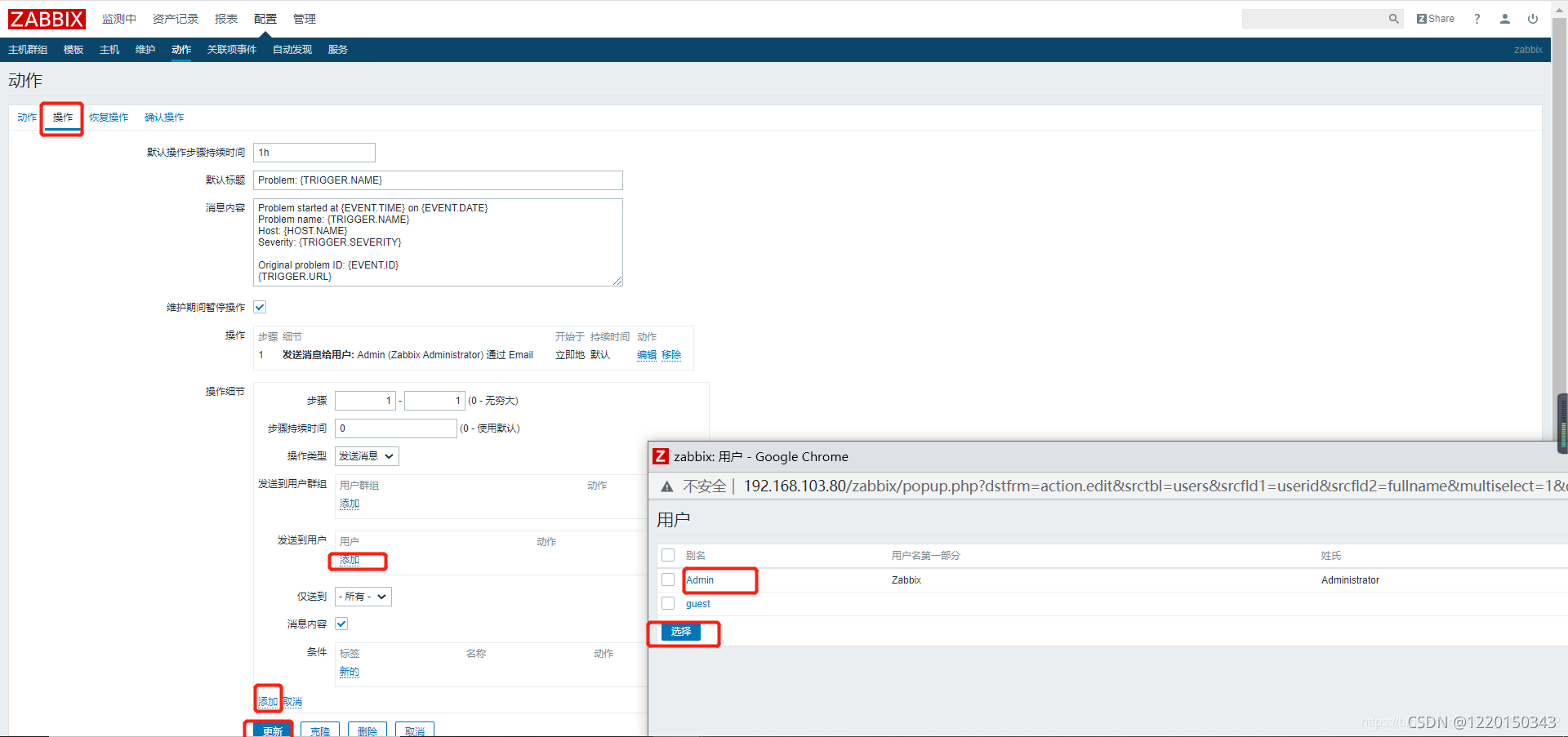Screen dimensions: 1568x737
Task: Click the 'Zabbix' first name cell
Action: click(x=906, y=580)
